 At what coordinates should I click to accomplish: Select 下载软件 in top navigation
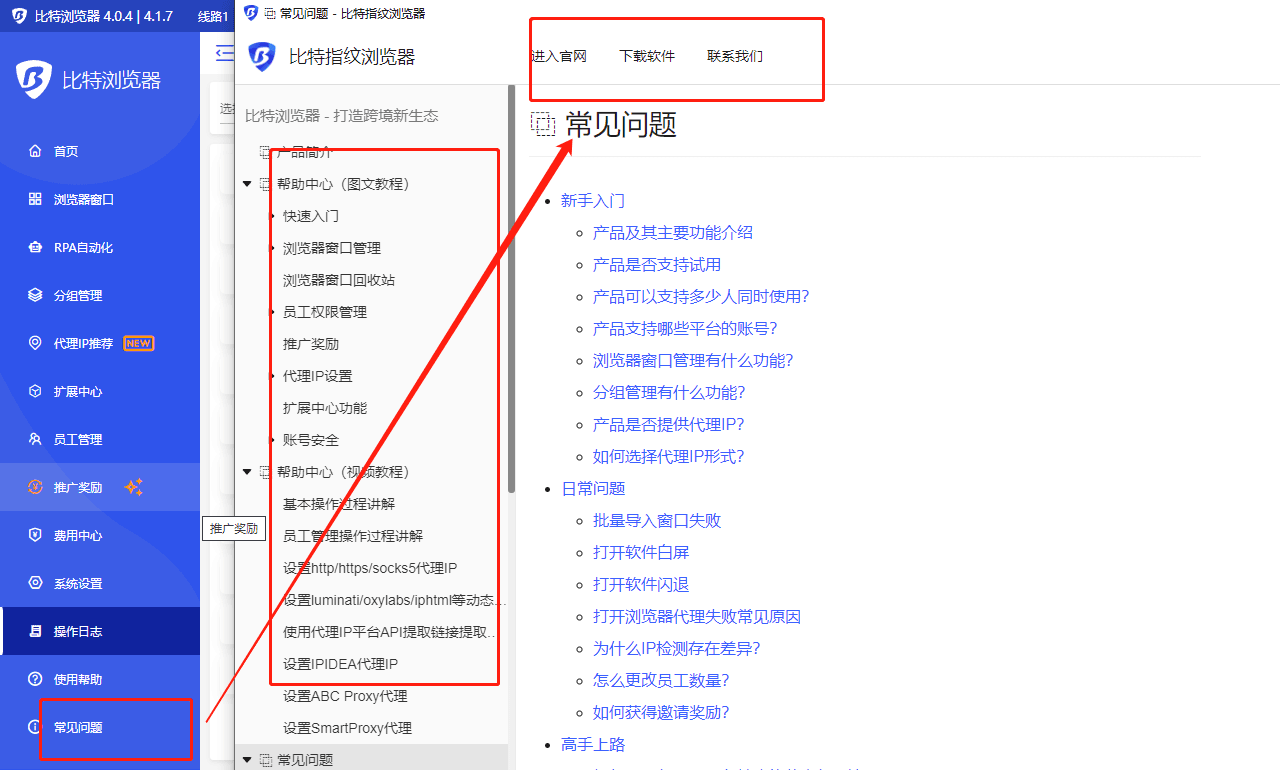[x=647, y=56]
